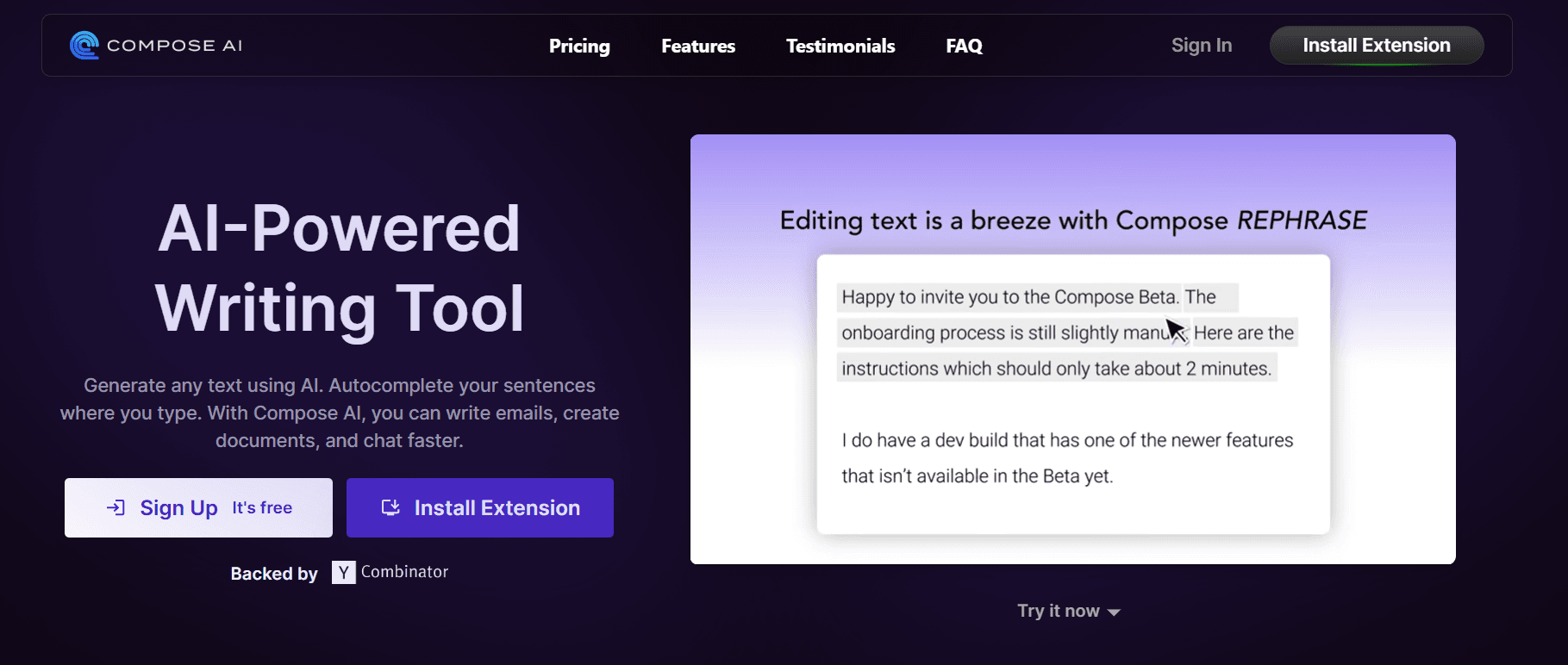The width and height of the screenshot is (1568, 665).
Task: Go to Features section in navbar
Action: coord(698,46)
